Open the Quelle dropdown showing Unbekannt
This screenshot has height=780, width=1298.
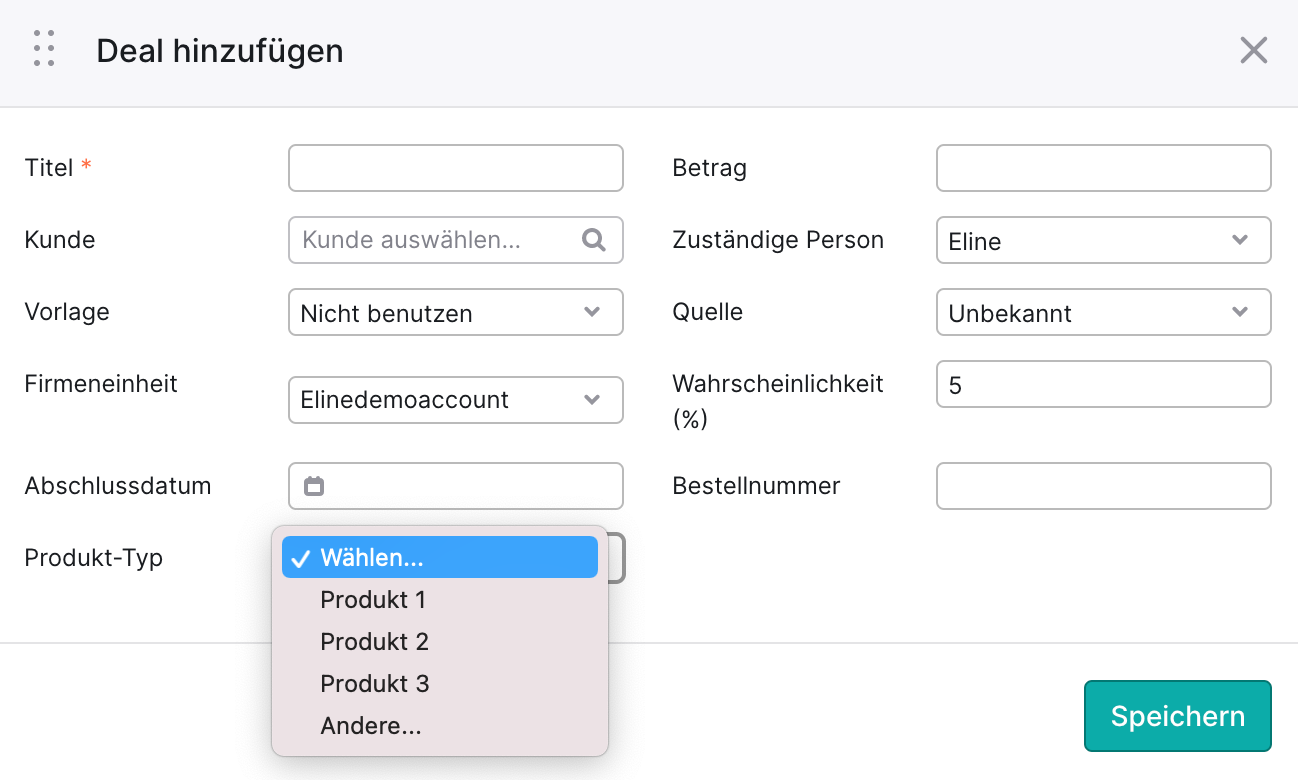click(x=1104, y=312)
